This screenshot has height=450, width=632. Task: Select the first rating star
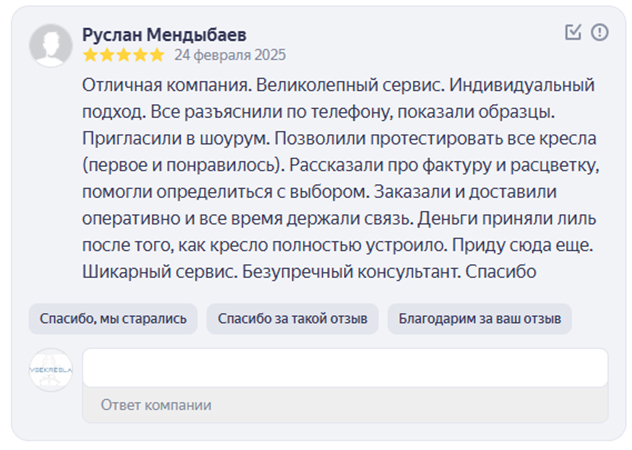point(90,55)
